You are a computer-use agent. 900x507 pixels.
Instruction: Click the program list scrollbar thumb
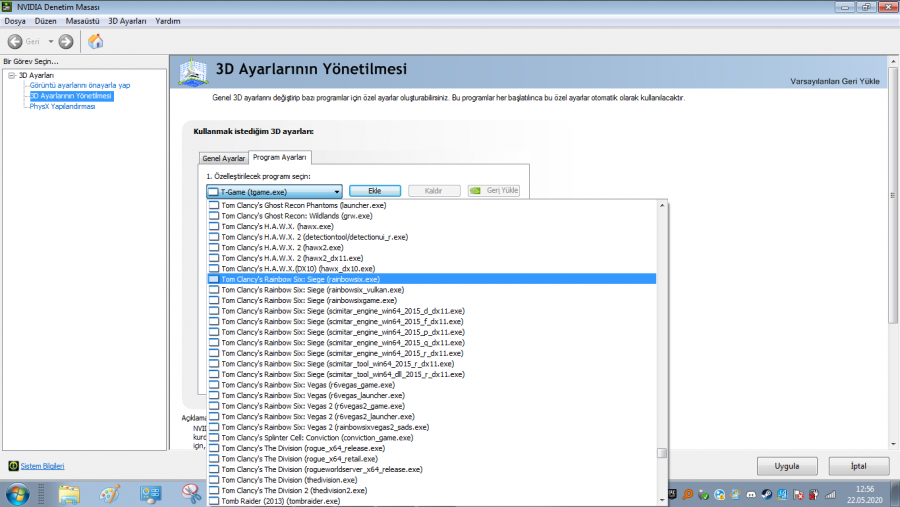[x=662, y=453]
